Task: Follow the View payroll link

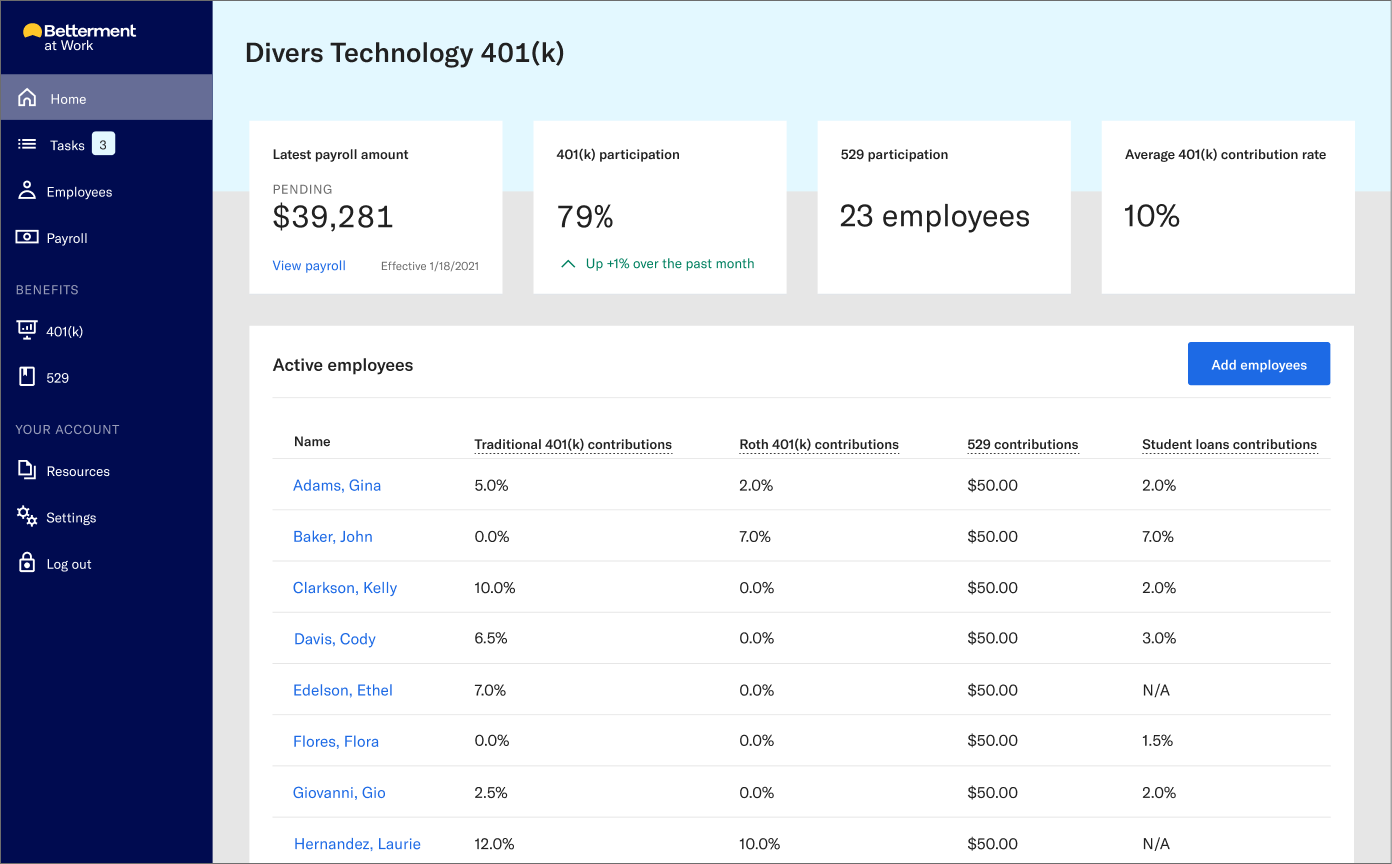Action: 309,265
